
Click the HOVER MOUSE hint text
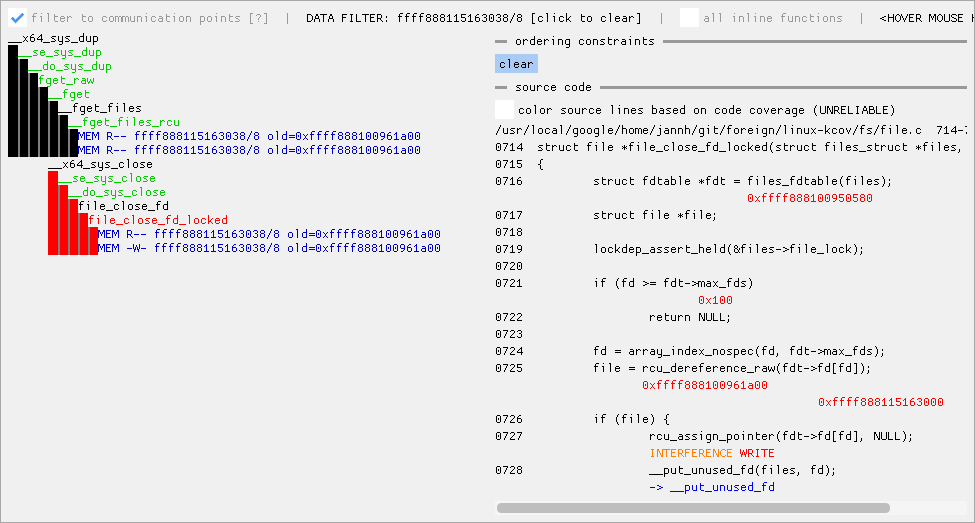click(x=926, y=18)
